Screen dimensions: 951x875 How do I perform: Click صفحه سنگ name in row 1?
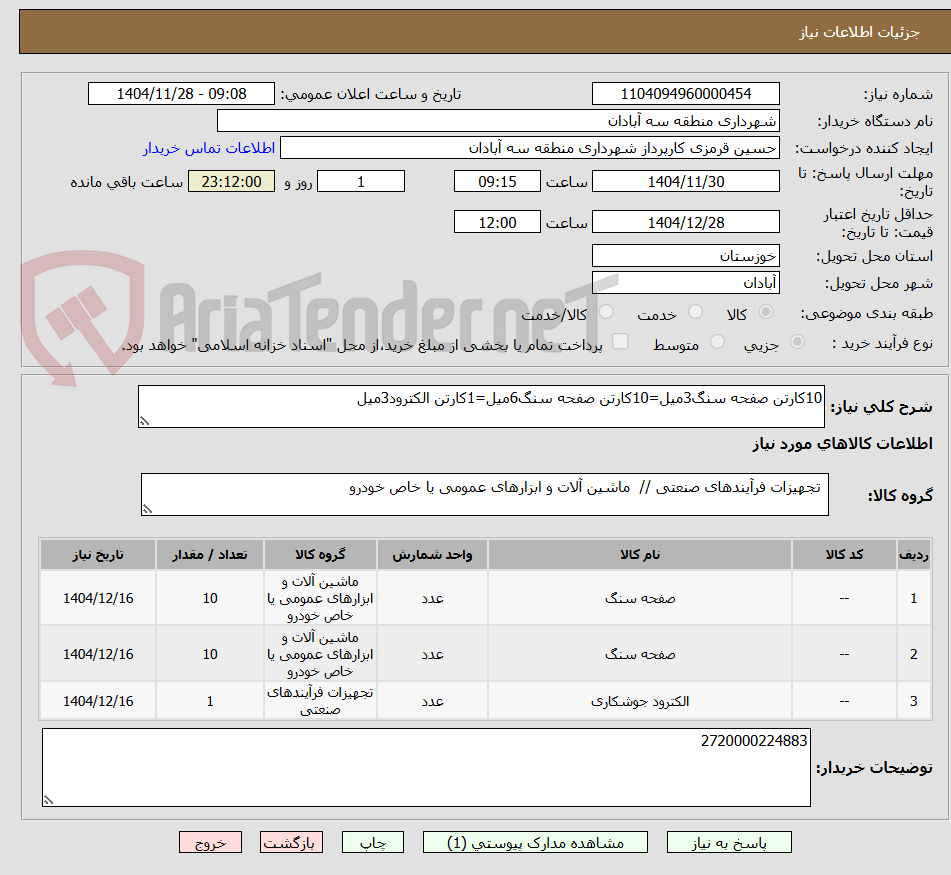coord(640,598)
